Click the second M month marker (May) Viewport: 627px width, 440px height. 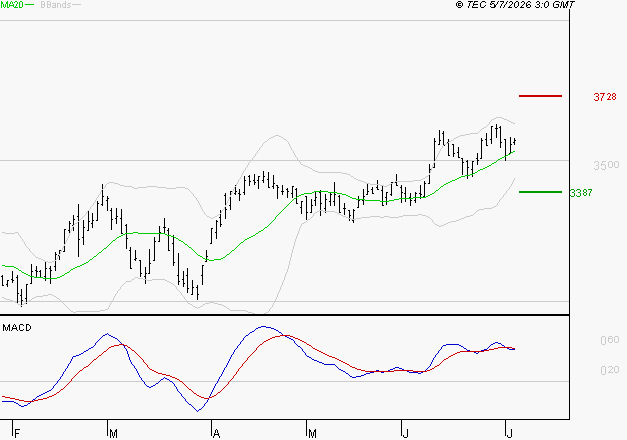pyautogui.click(x=312, y=433)
